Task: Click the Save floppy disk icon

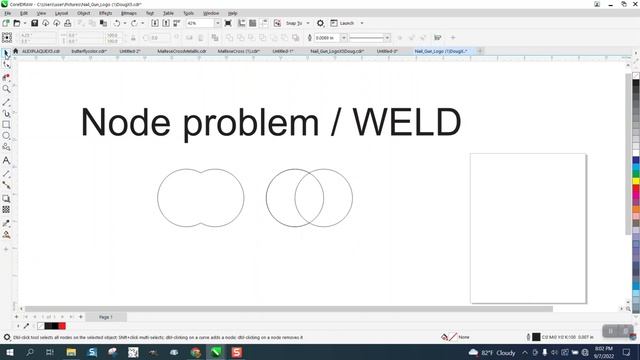Action: pos(35,23)
